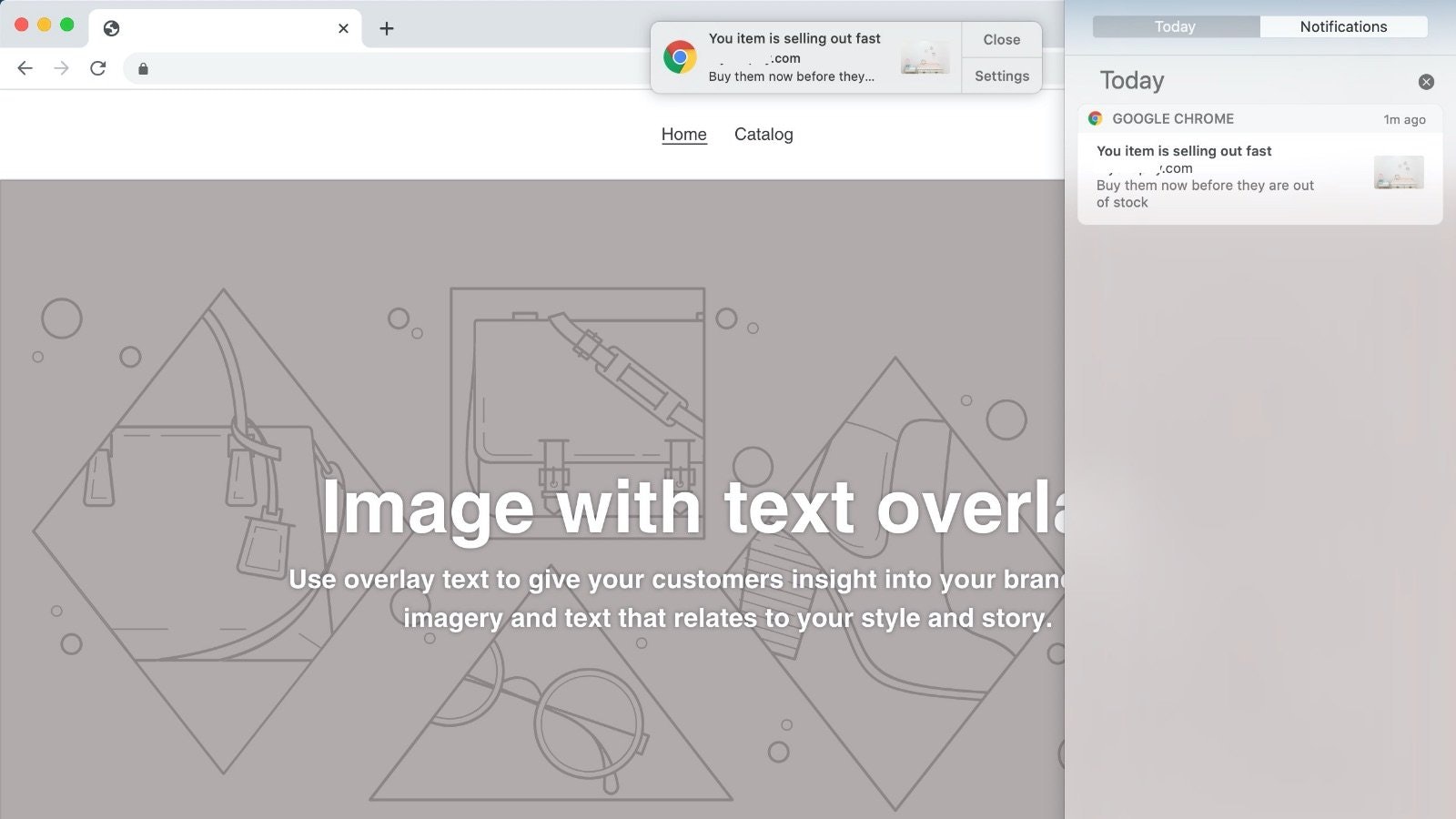Click the forward navigation arrow
Viewport: 1456px width, 819px height.
pos(60,67)
